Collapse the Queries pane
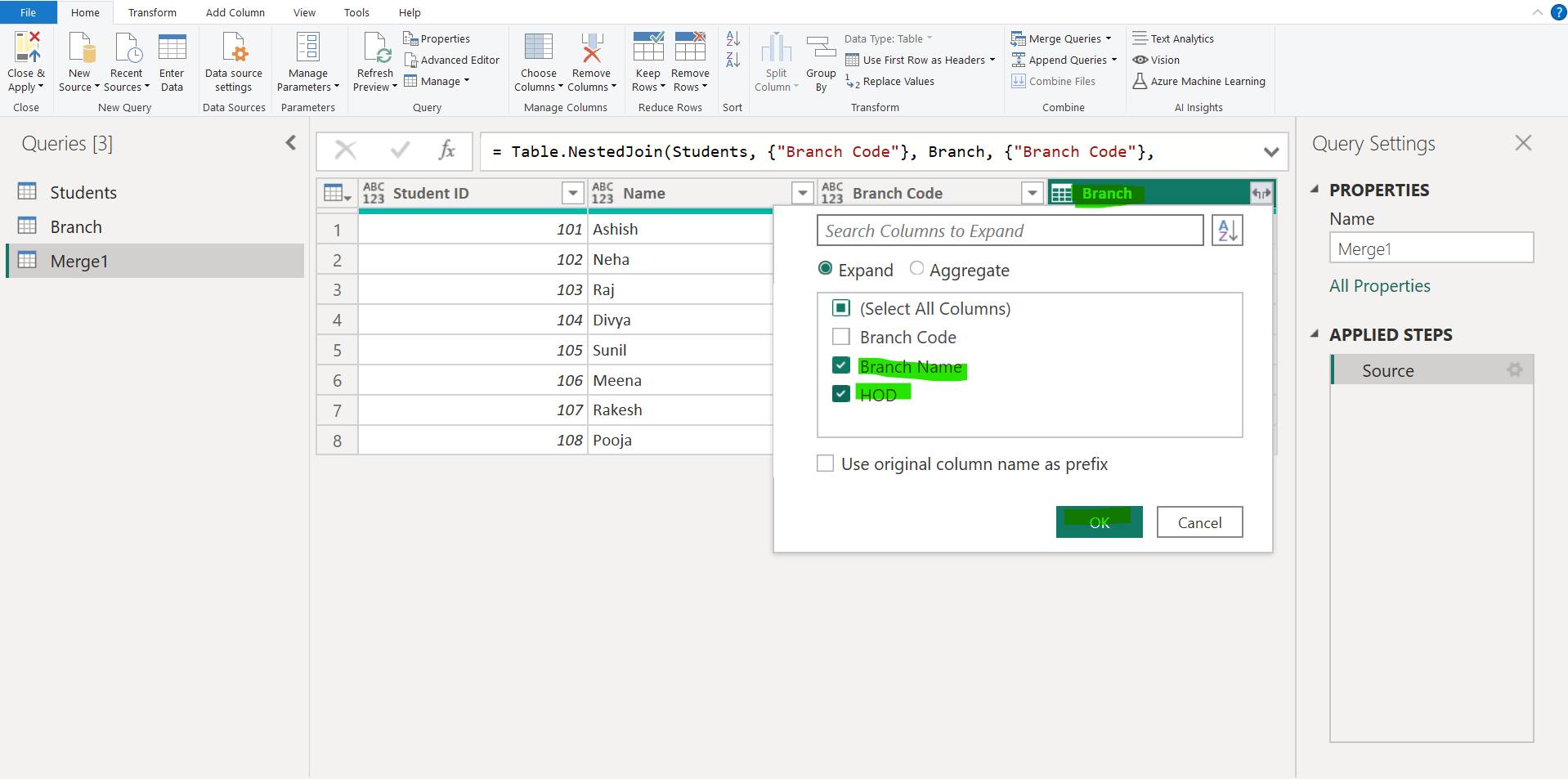This screenshot has height=779, width=1568. (290, 143)
